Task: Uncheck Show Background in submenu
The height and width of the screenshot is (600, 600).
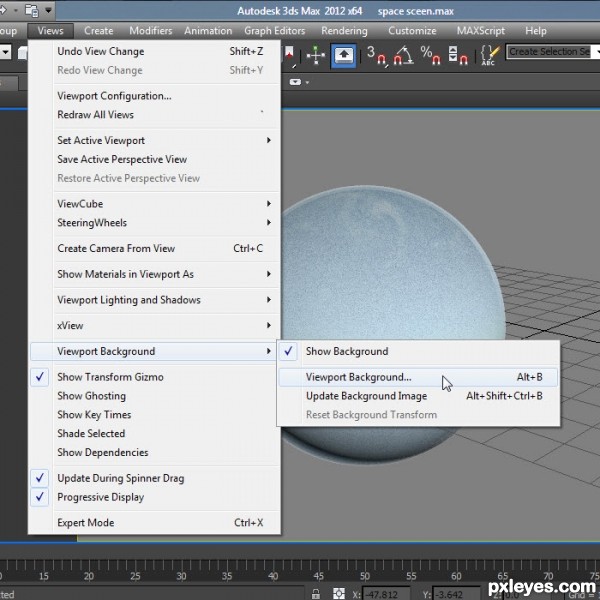Action: pyautogui.click(x=418, y=351)
